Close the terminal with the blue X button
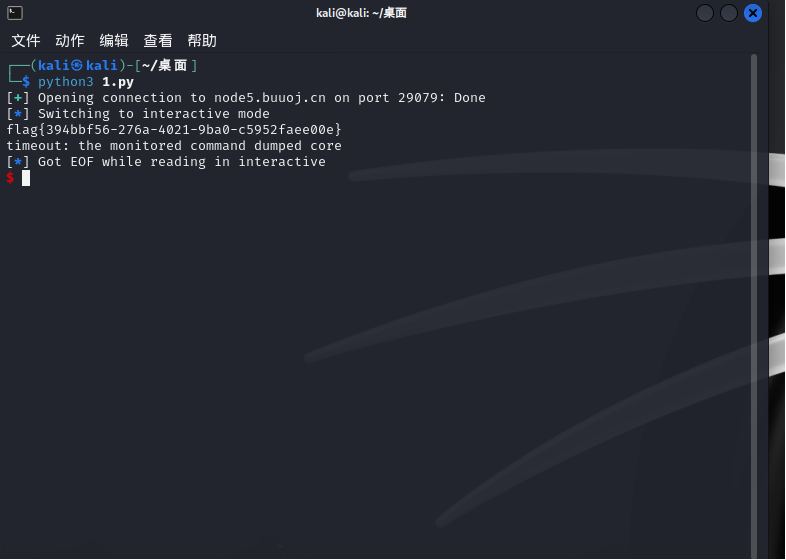Screen dimensions: 786x560 point(753,13)
